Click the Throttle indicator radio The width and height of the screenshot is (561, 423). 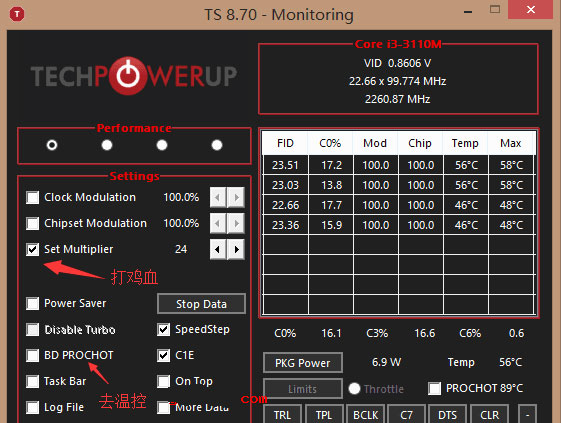[354, 388]
